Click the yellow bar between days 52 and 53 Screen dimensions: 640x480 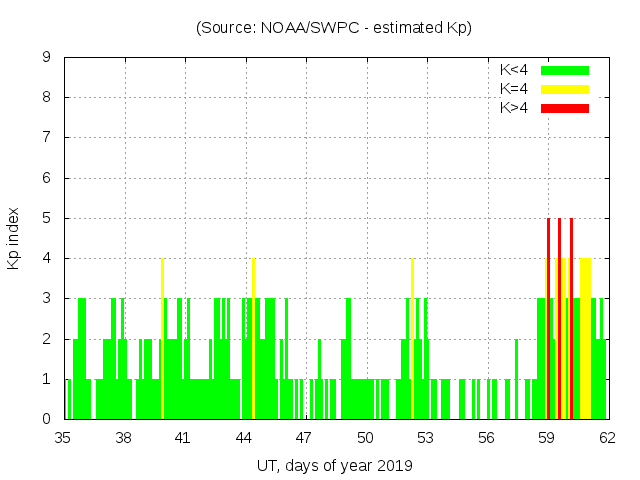(412, 340)
